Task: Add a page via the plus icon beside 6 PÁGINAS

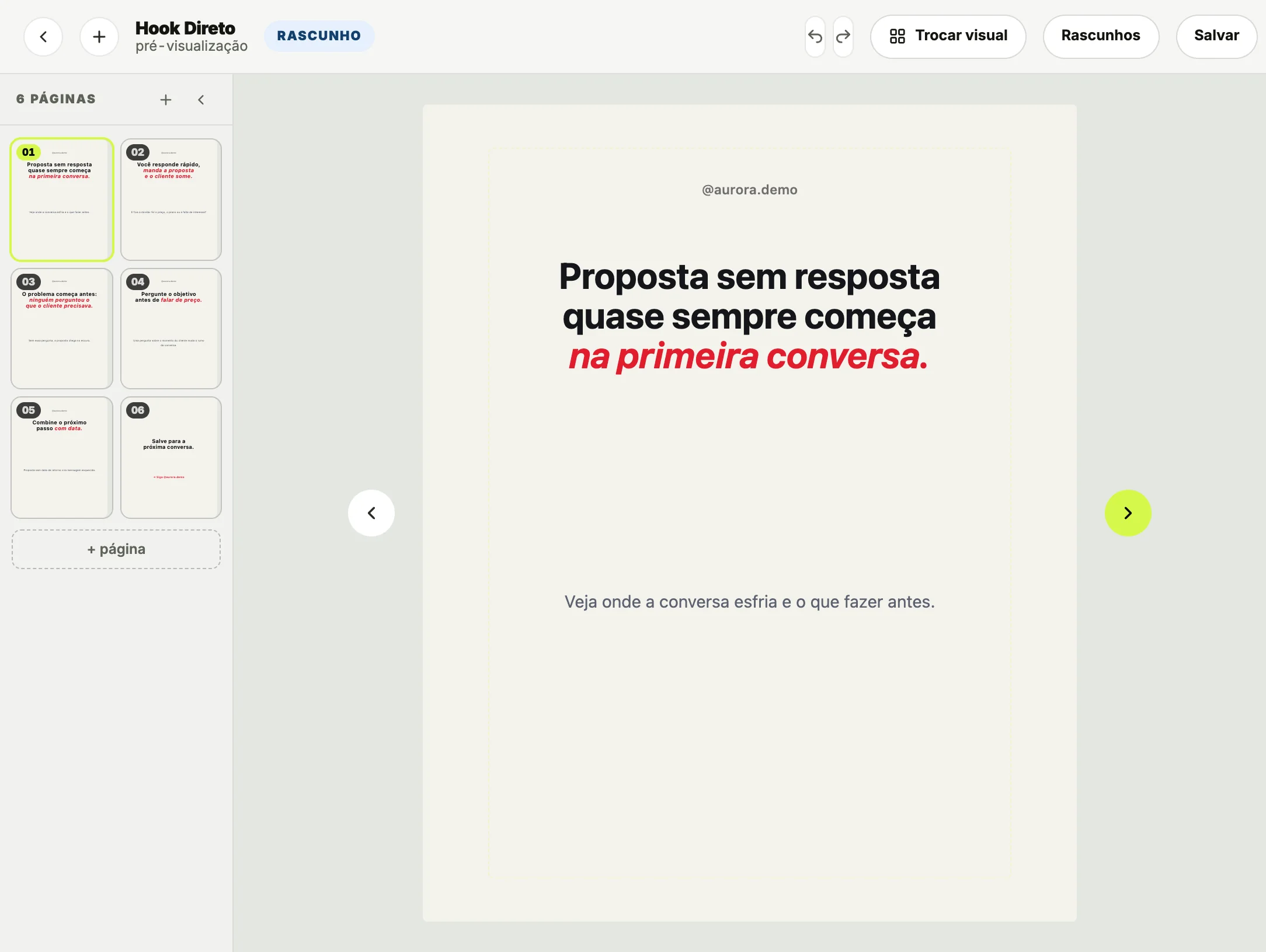Action: (166, 100)
